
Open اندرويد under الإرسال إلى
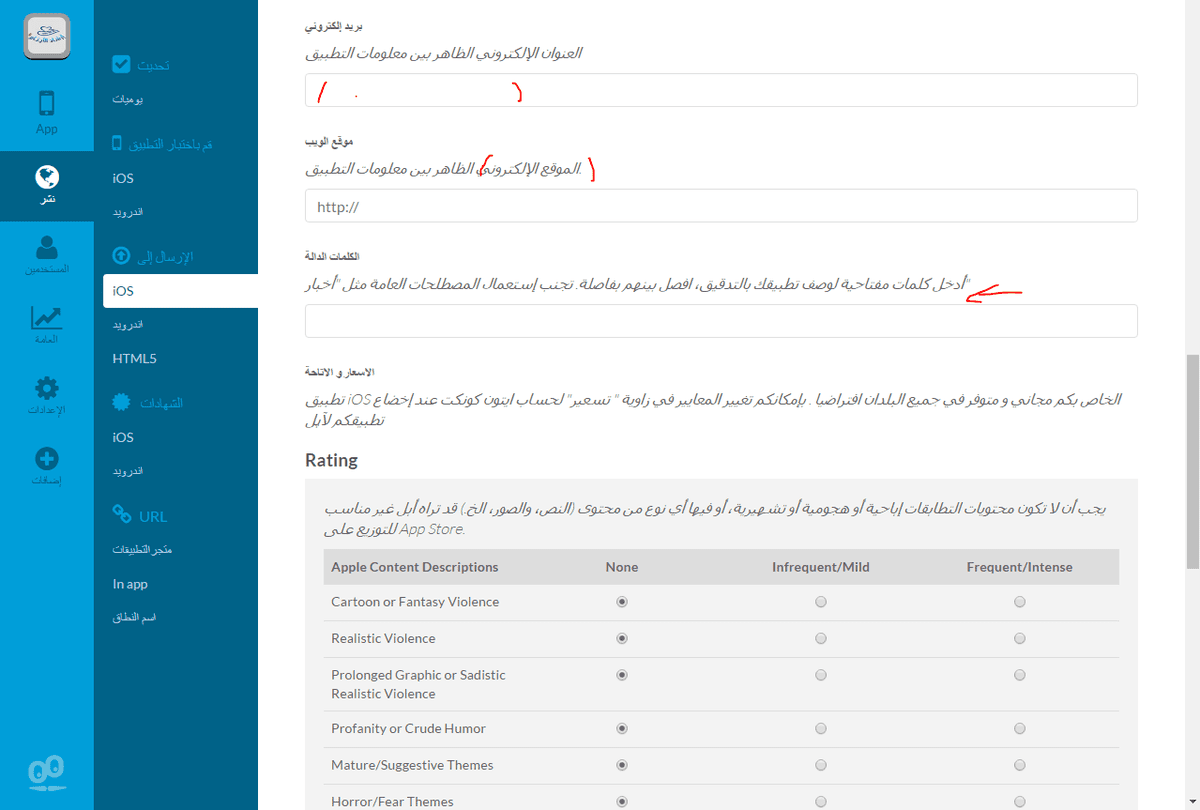tap(128, 325)
